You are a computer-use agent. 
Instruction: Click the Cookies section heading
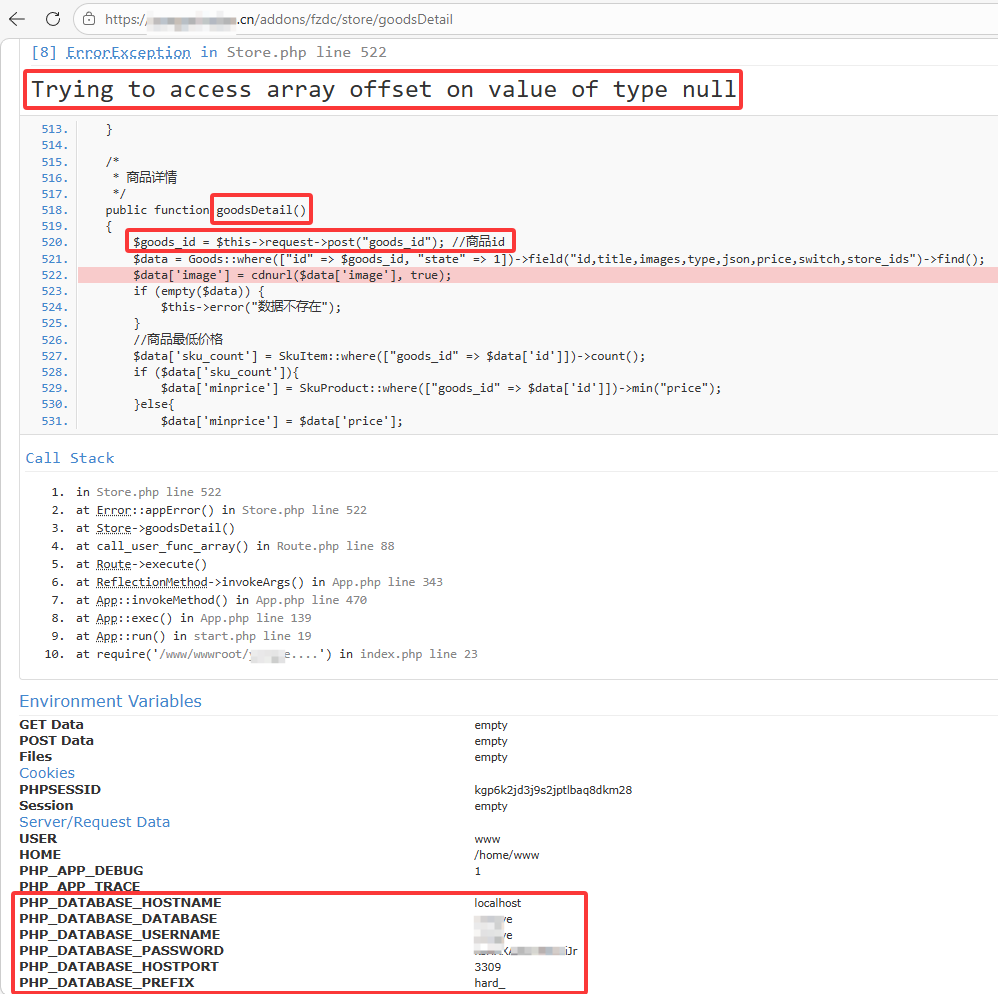47,773
